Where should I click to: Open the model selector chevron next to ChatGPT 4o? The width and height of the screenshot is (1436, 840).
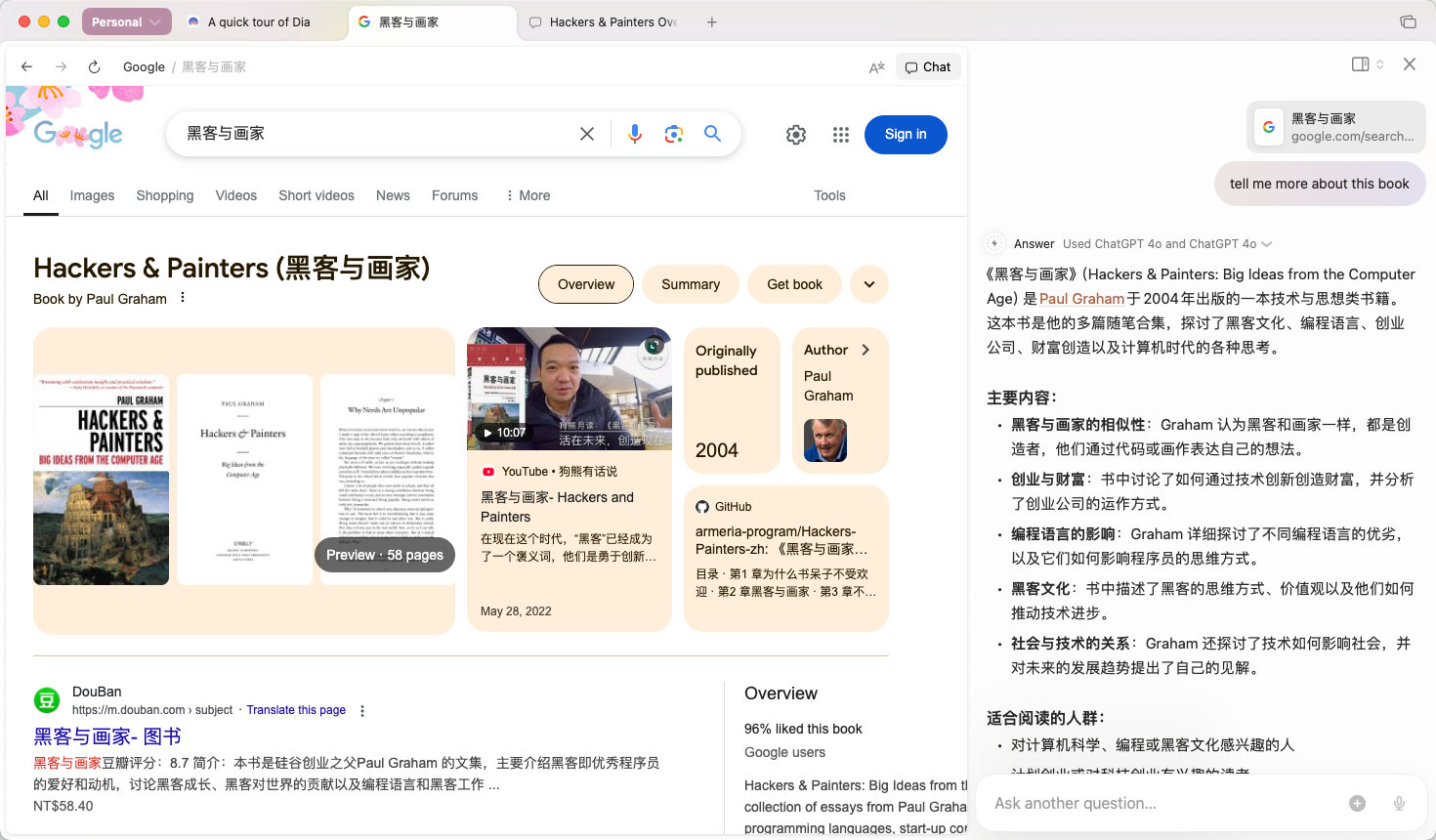pyautogui.click(x=1267, y=244)
